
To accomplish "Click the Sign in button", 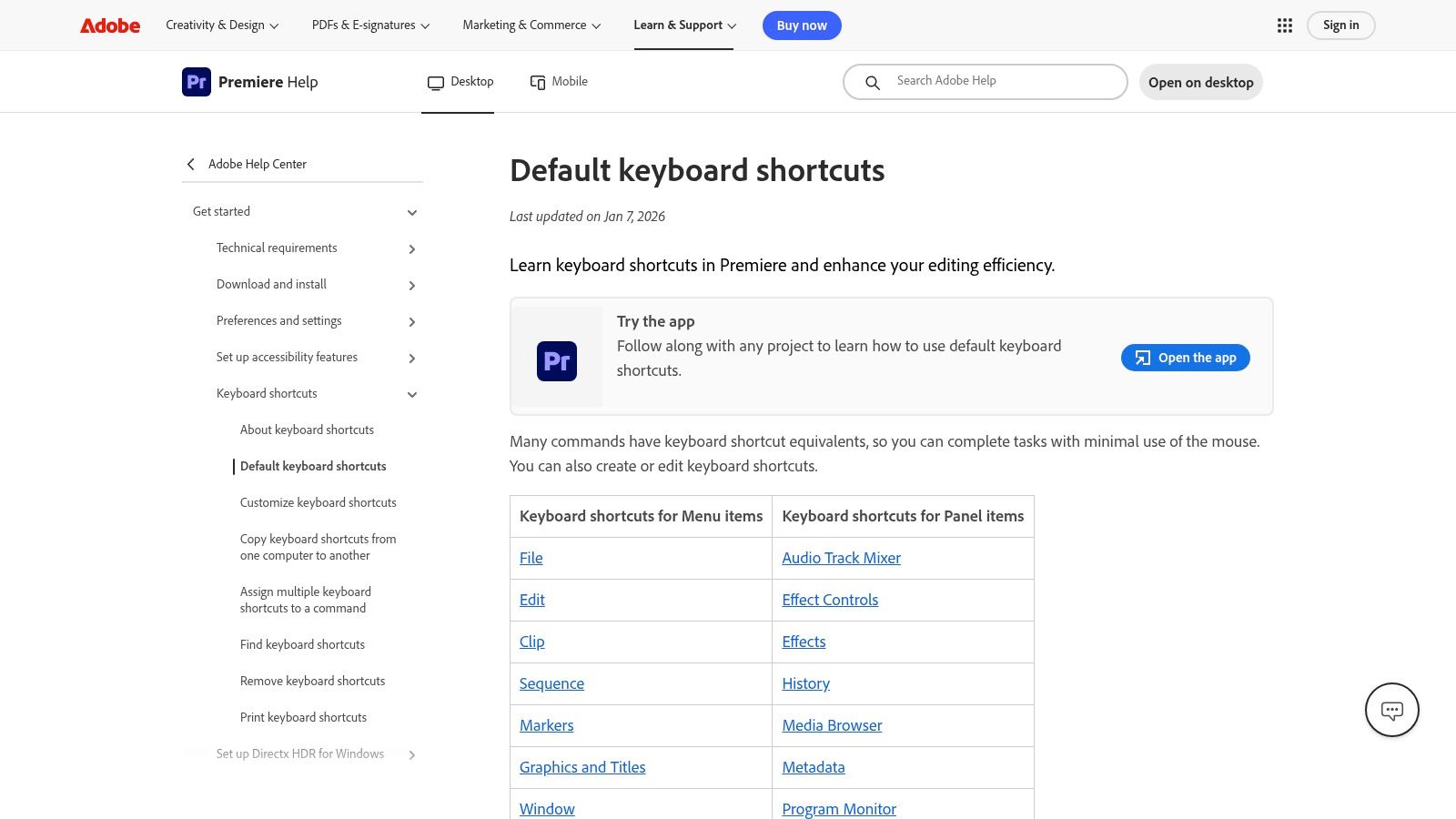I will [x=1341, y=25].
